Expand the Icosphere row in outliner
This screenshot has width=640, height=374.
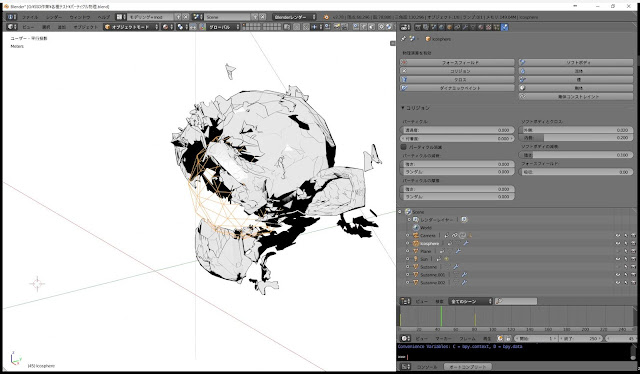(x=407, y=243)
